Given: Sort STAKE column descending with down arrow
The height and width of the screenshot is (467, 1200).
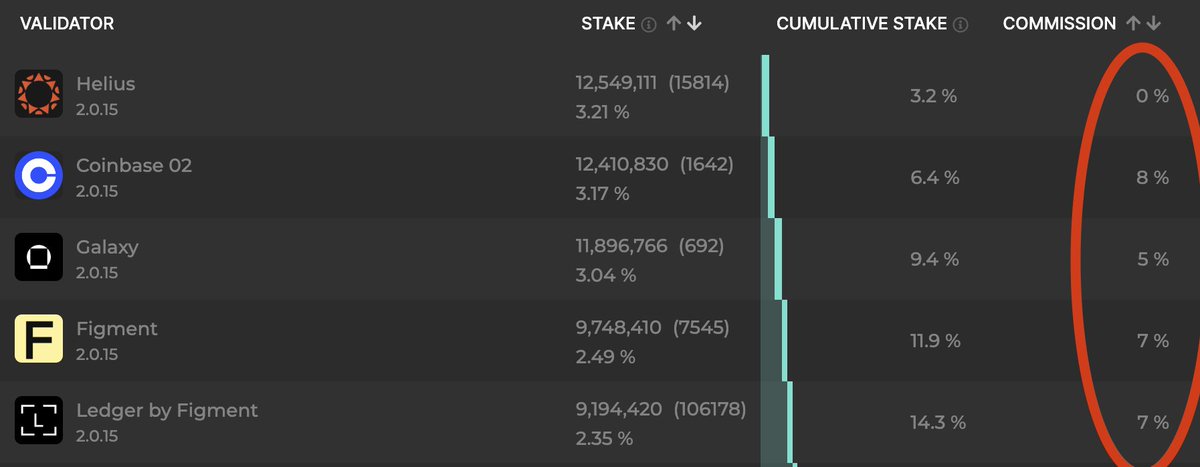Looking at the screenshot, I should [694, 24].
